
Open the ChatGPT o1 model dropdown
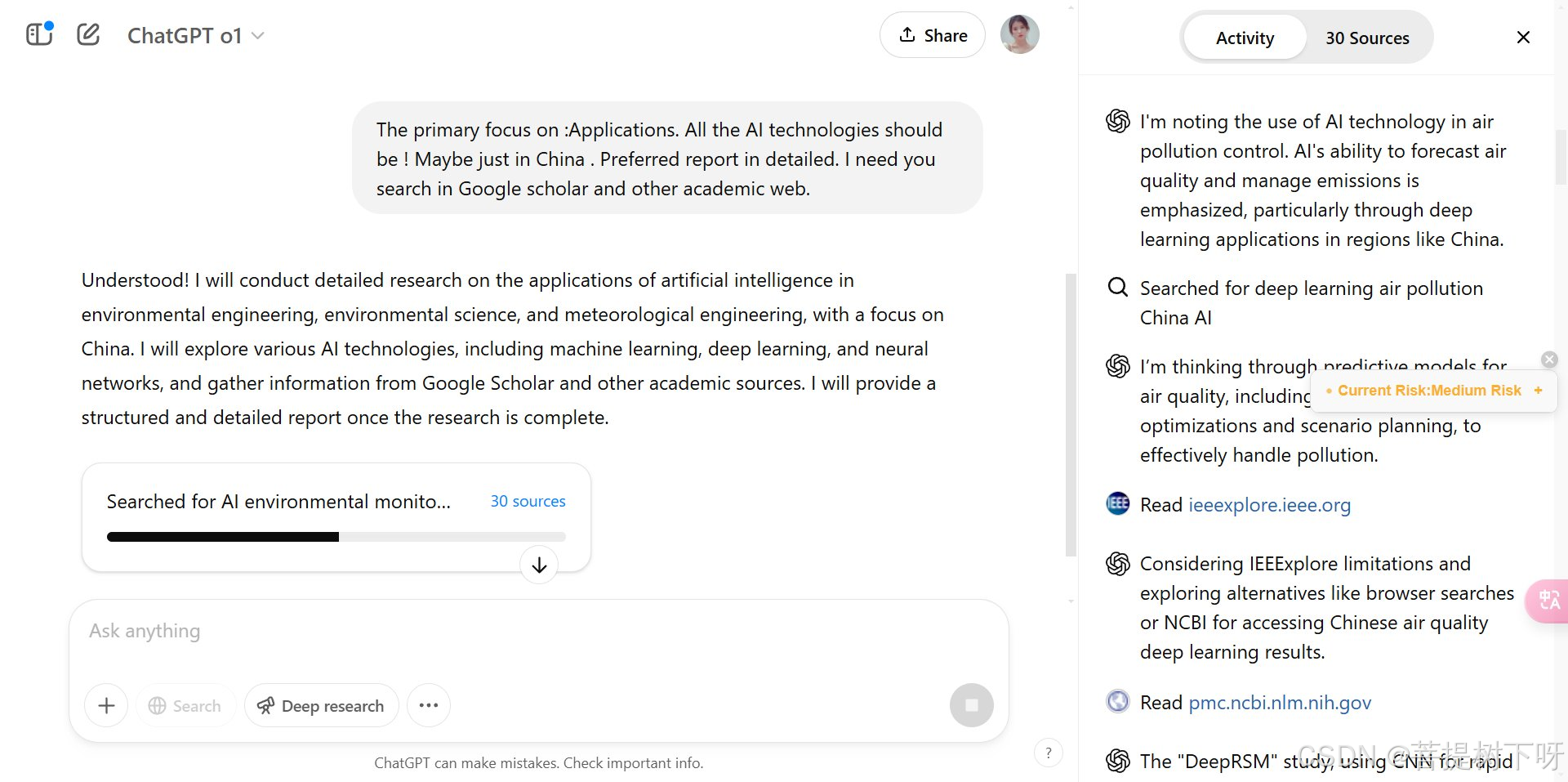pyautogui.click(x=196, y=36)
